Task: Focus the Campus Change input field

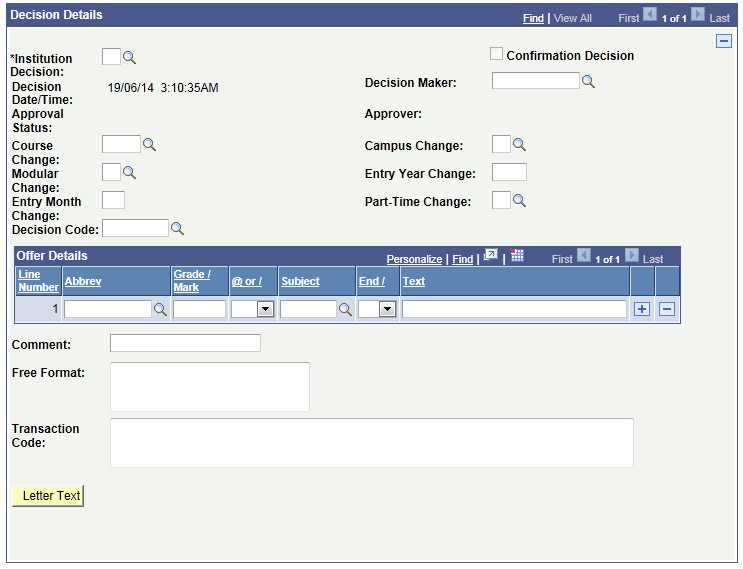Action: click(x=501, y=144)
